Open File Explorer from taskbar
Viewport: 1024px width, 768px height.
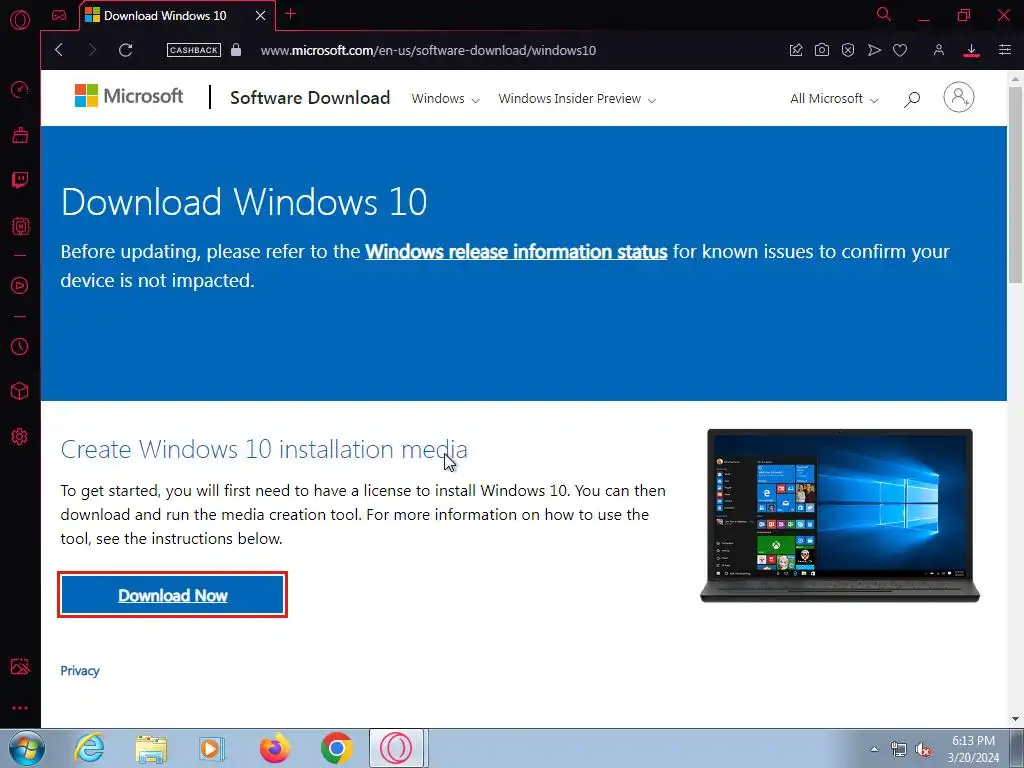[x=151, y=748]
